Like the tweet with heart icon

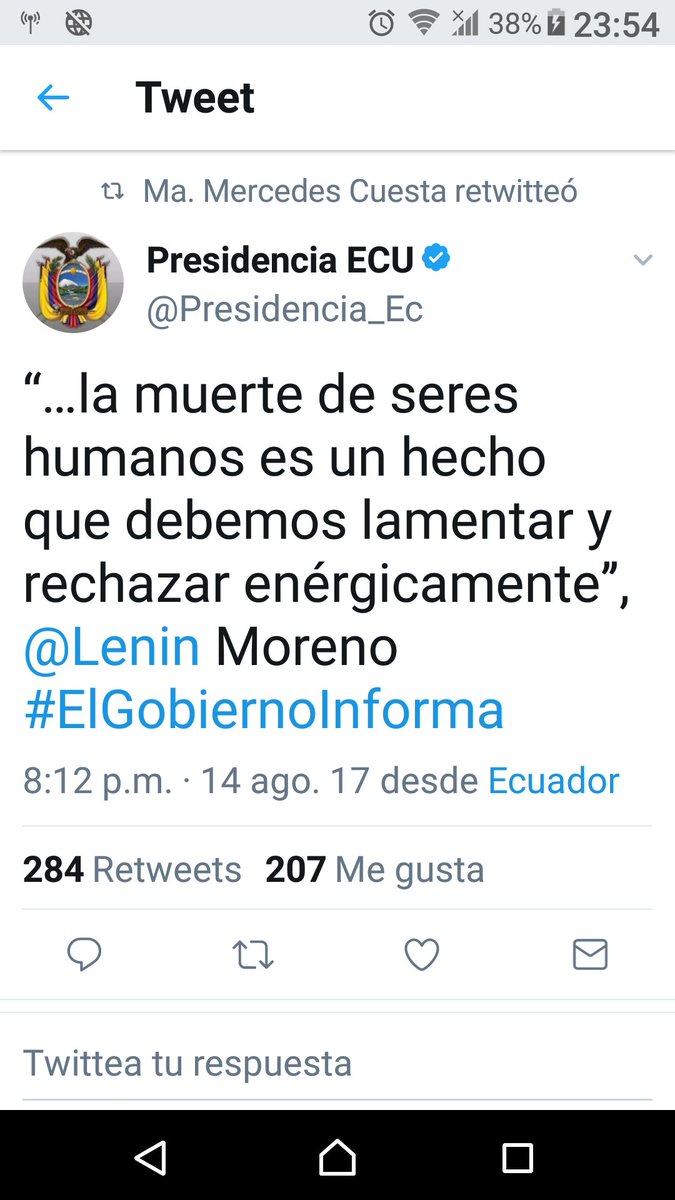click(x=421, y=956)
